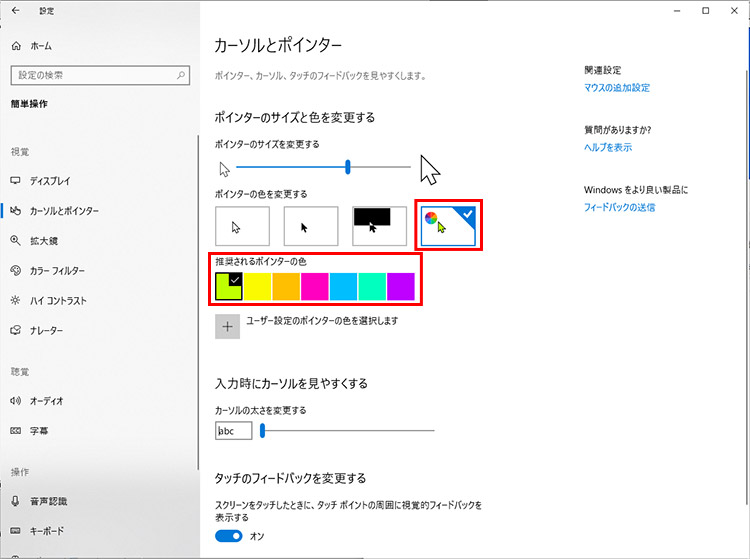Pick the pink recommended pointer color
The height and width of the screenshot is (559, 750).
[x=315, y=286]
